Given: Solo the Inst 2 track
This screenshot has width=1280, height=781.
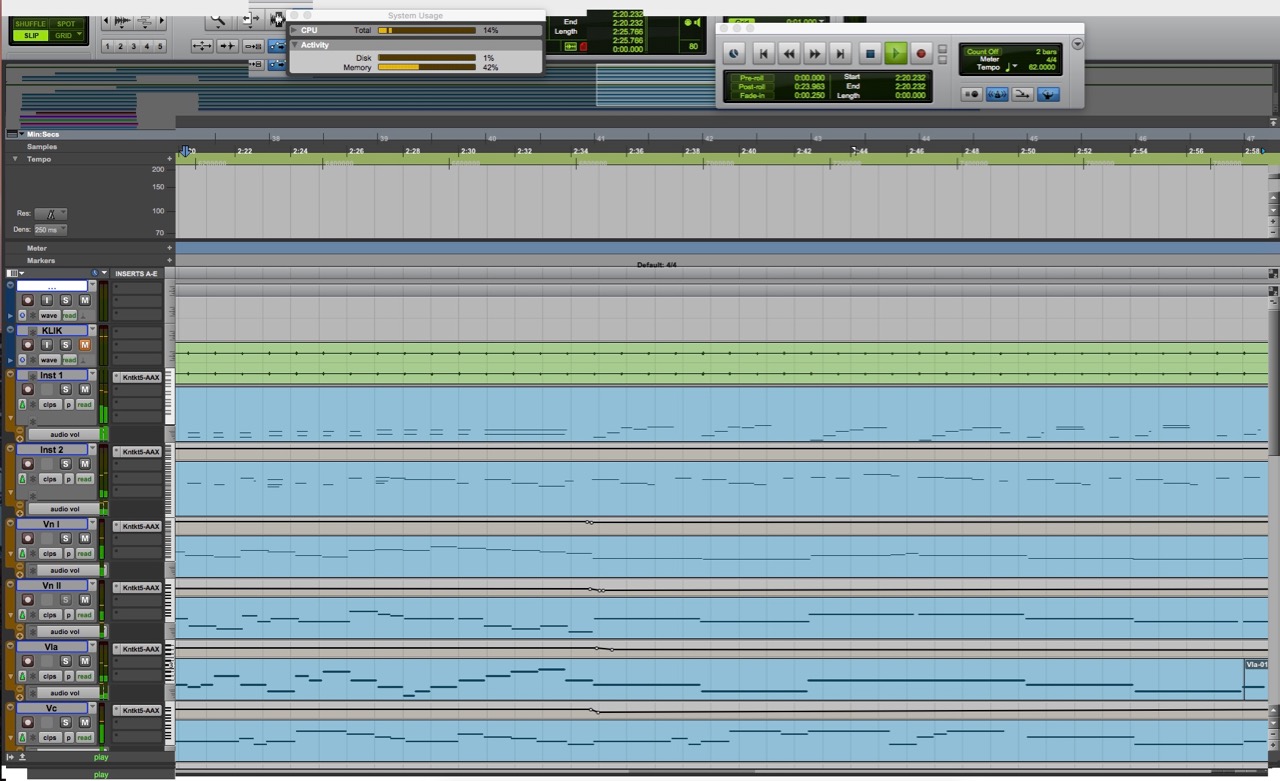Looking at the screenshot, I should (x=66, y=464).
